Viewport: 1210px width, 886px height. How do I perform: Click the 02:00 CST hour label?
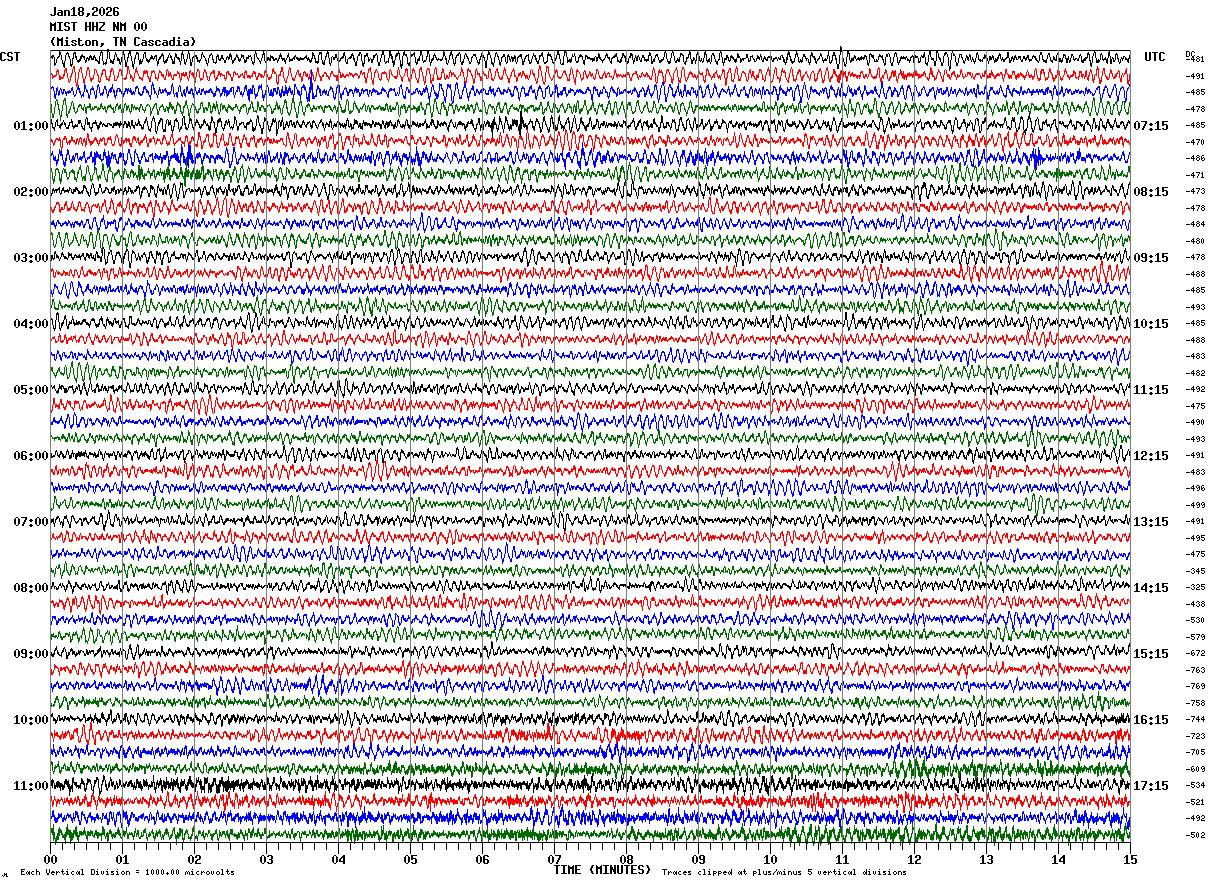tap(31, 192)
